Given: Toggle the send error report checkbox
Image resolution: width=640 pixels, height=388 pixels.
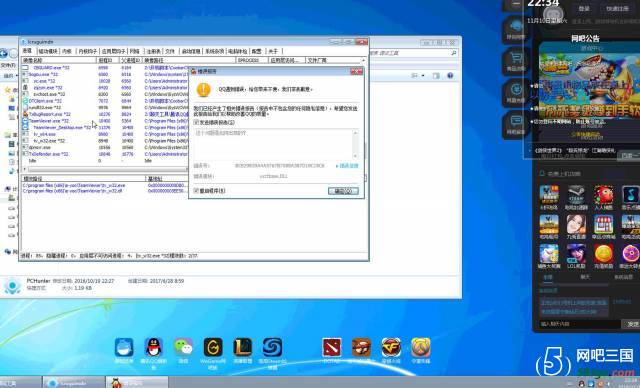Looking at the screenshot, I should pos(196,122).
